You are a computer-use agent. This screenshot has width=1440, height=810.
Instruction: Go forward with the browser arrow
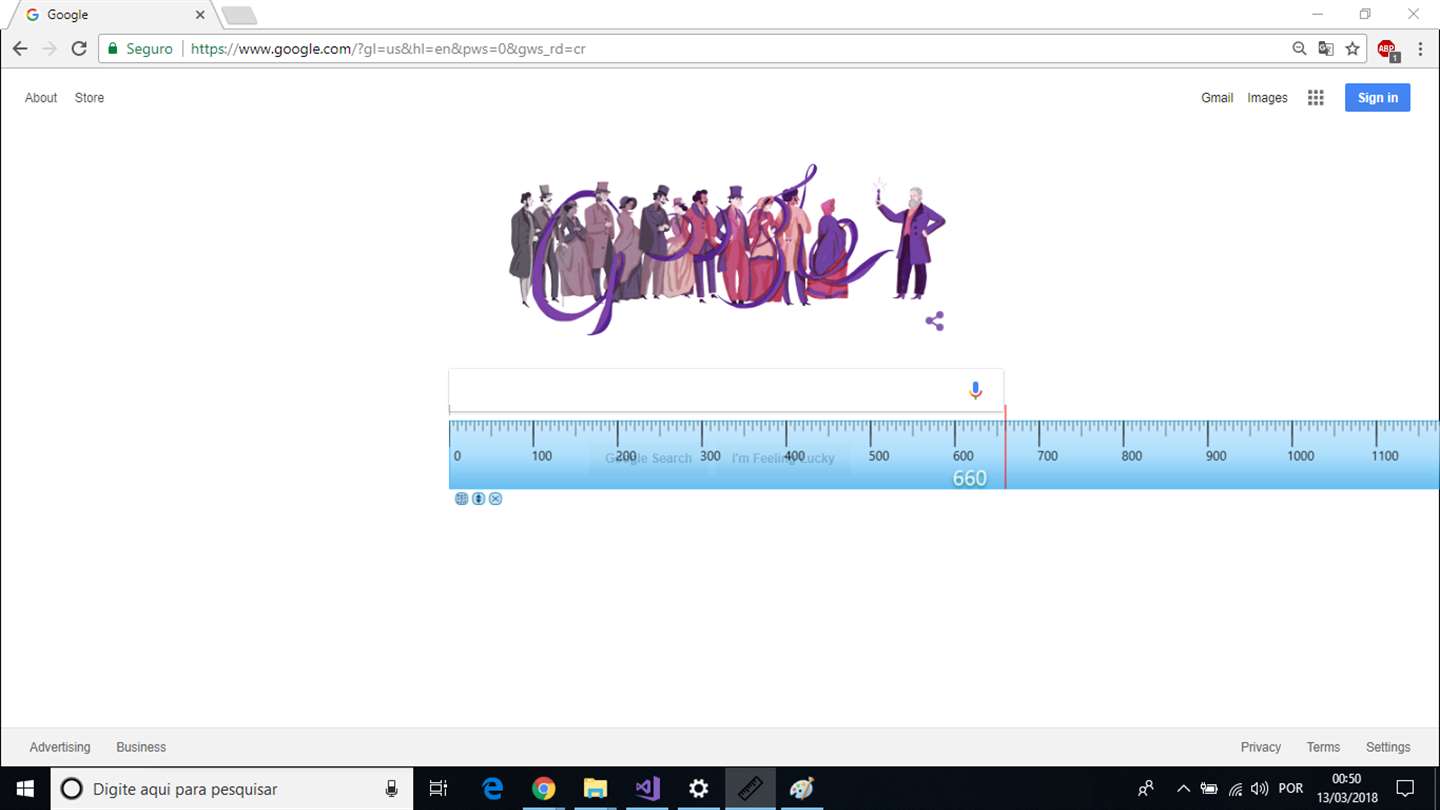[49, 48]
